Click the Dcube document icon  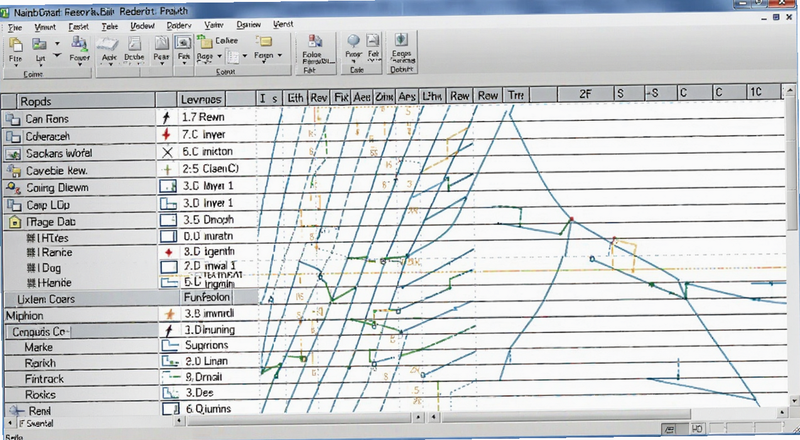(134, 44)
